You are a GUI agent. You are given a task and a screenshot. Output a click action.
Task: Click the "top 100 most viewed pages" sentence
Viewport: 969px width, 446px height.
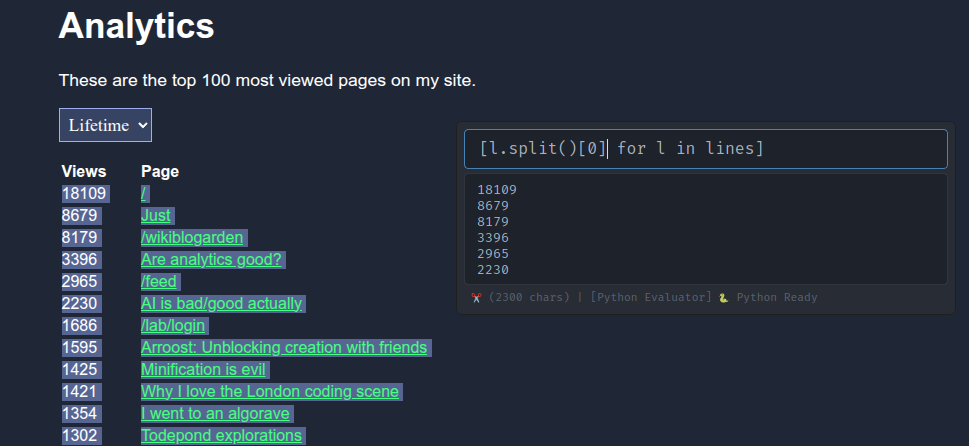click(268, 80)
